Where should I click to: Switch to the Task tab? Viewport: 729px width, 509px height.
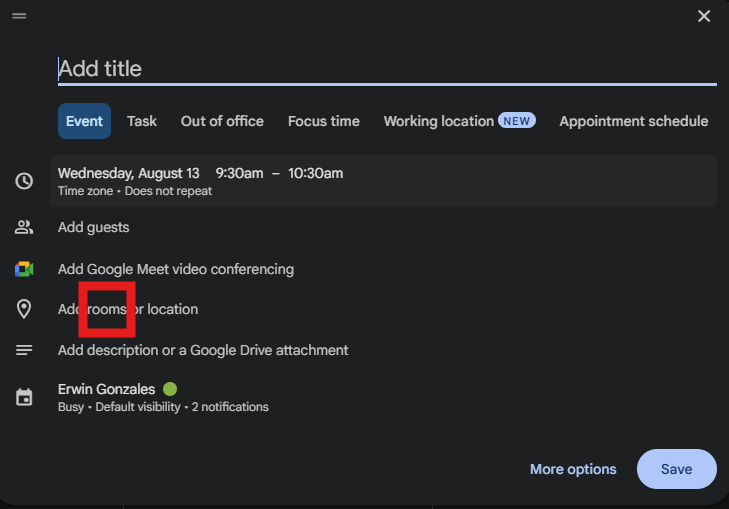(x=142, y=121)
